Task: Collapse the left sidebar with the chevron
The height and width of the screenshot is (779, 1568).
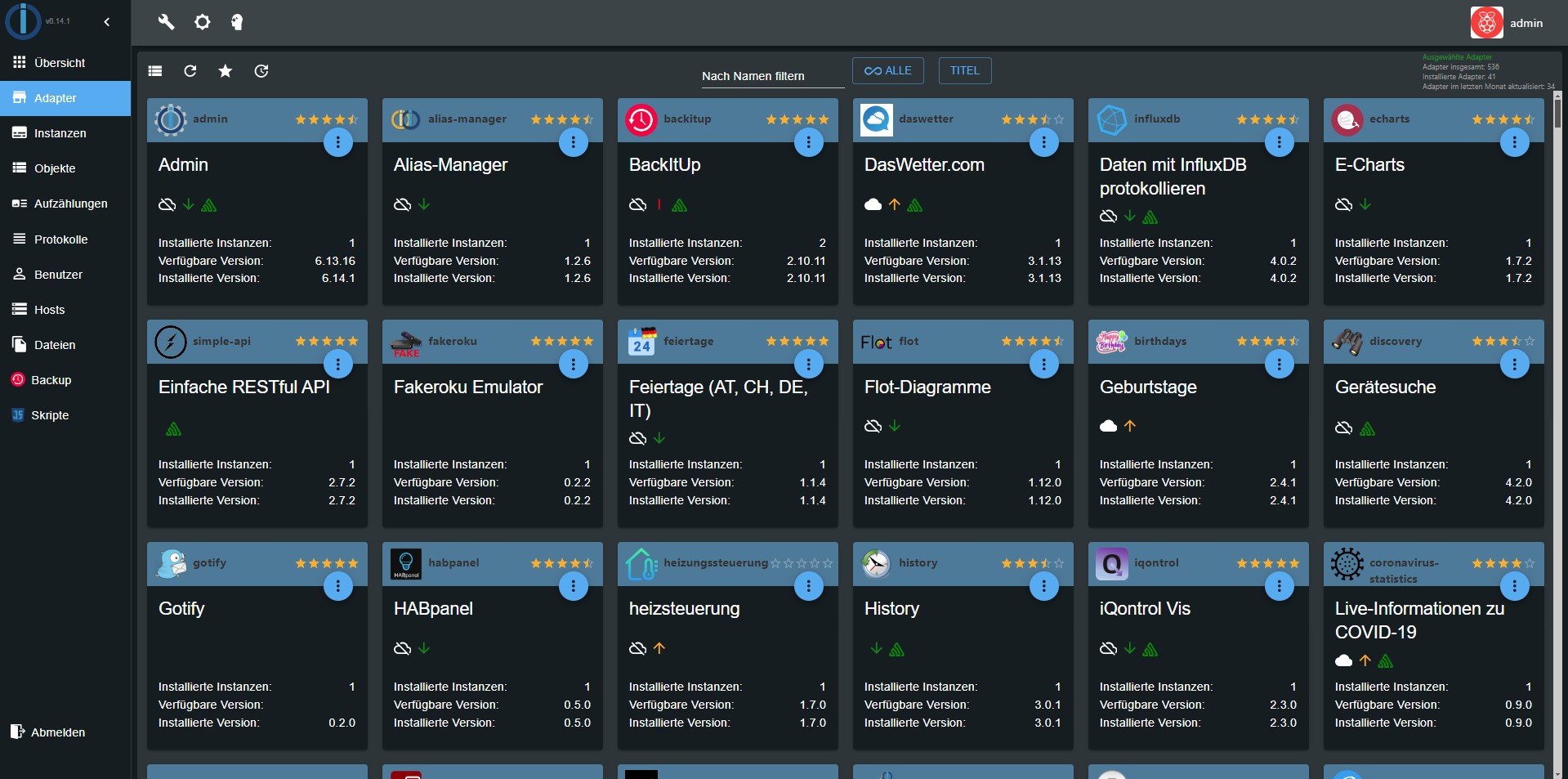Action: pyautogui.click(x=107, y=22)
